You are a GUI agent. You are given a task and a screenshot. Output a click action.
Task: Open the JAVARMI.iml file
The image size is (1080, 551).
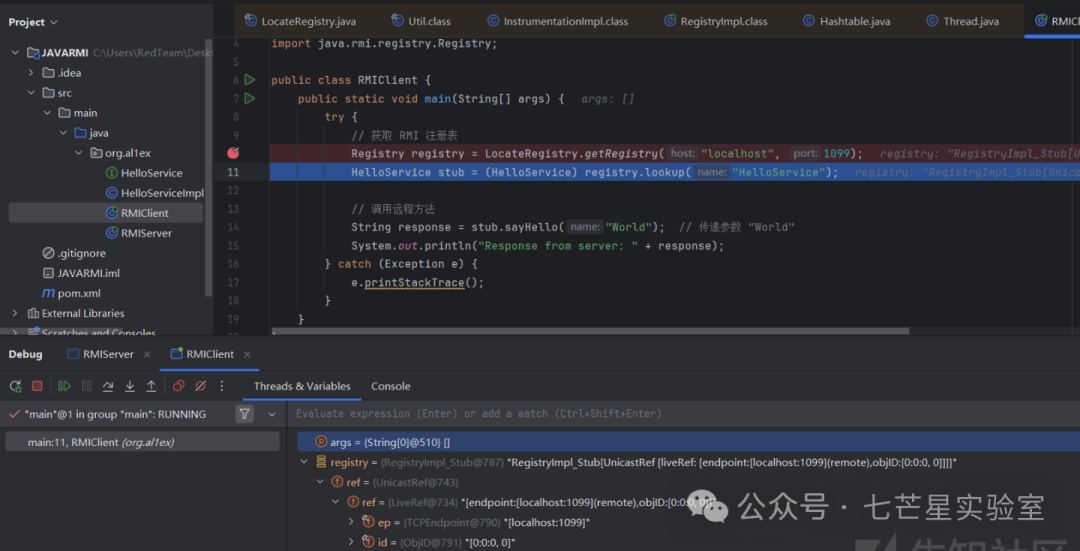point(81,273)
